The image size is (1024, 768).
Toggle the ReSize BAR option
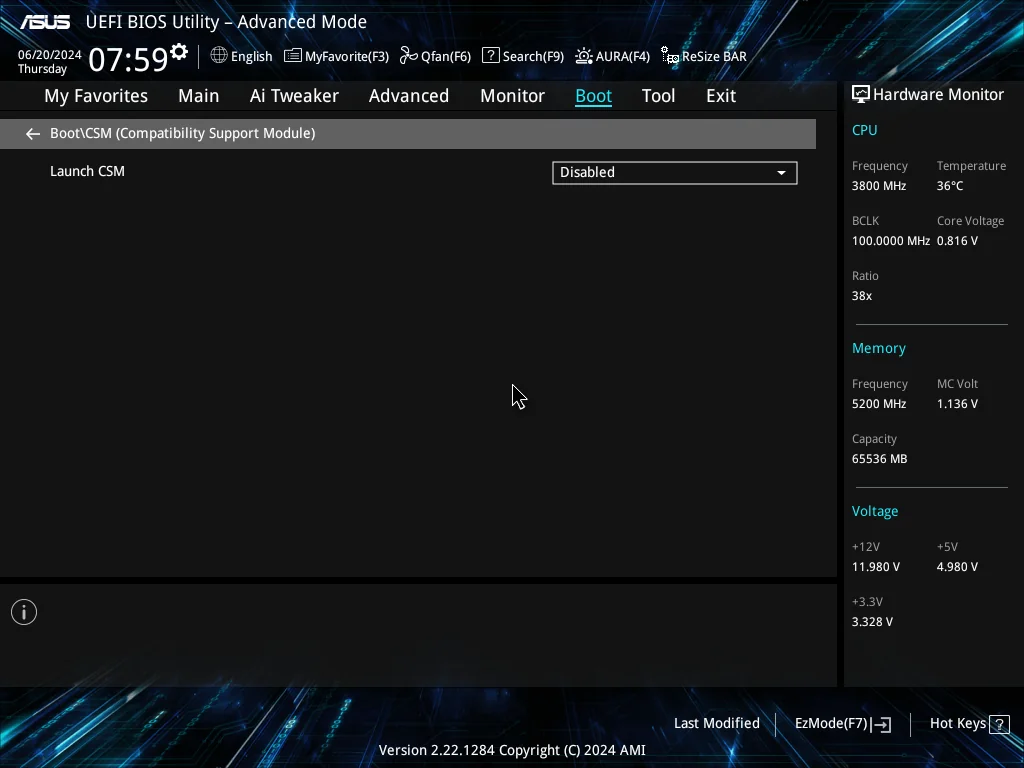pos(703,56)
